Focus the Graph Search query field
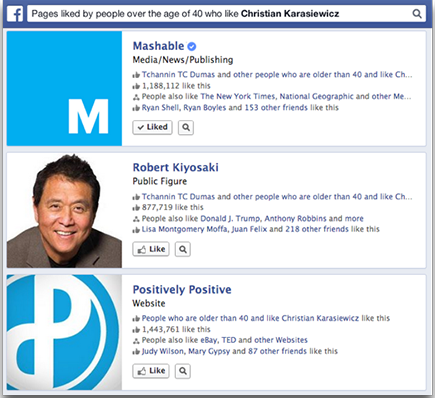The image size is (435, 398). (x=226, y=14)
